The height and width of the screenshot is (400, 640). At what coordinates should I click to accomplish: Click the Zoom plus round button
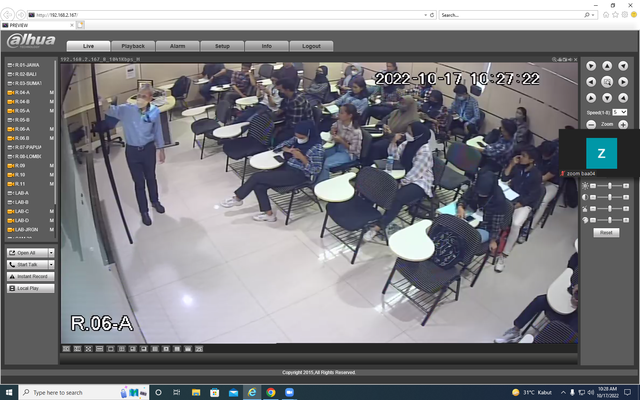[623, 124]
